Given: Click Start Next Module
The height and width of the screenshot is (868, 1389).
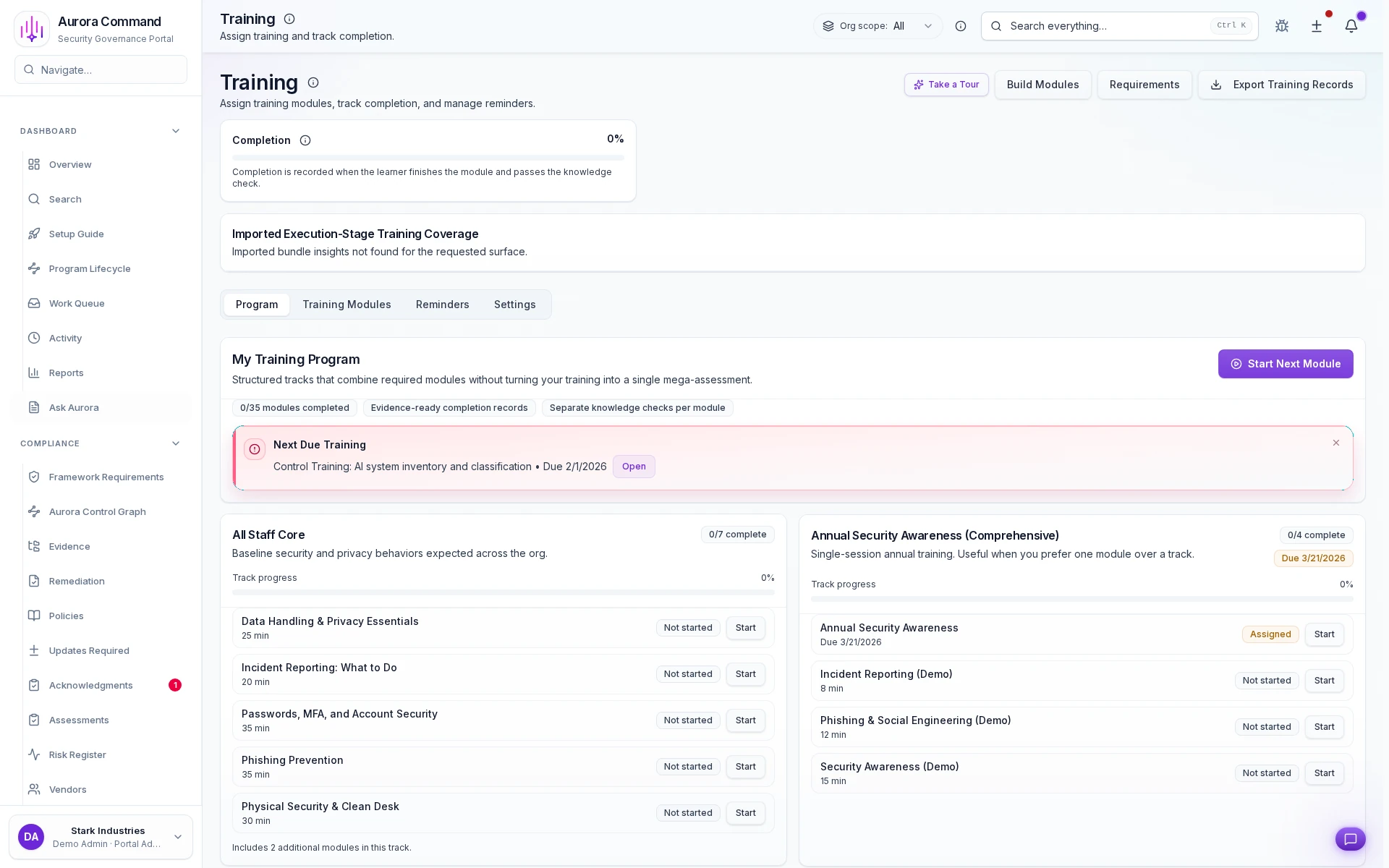Looking at the screenshot, I should 1285,364.
